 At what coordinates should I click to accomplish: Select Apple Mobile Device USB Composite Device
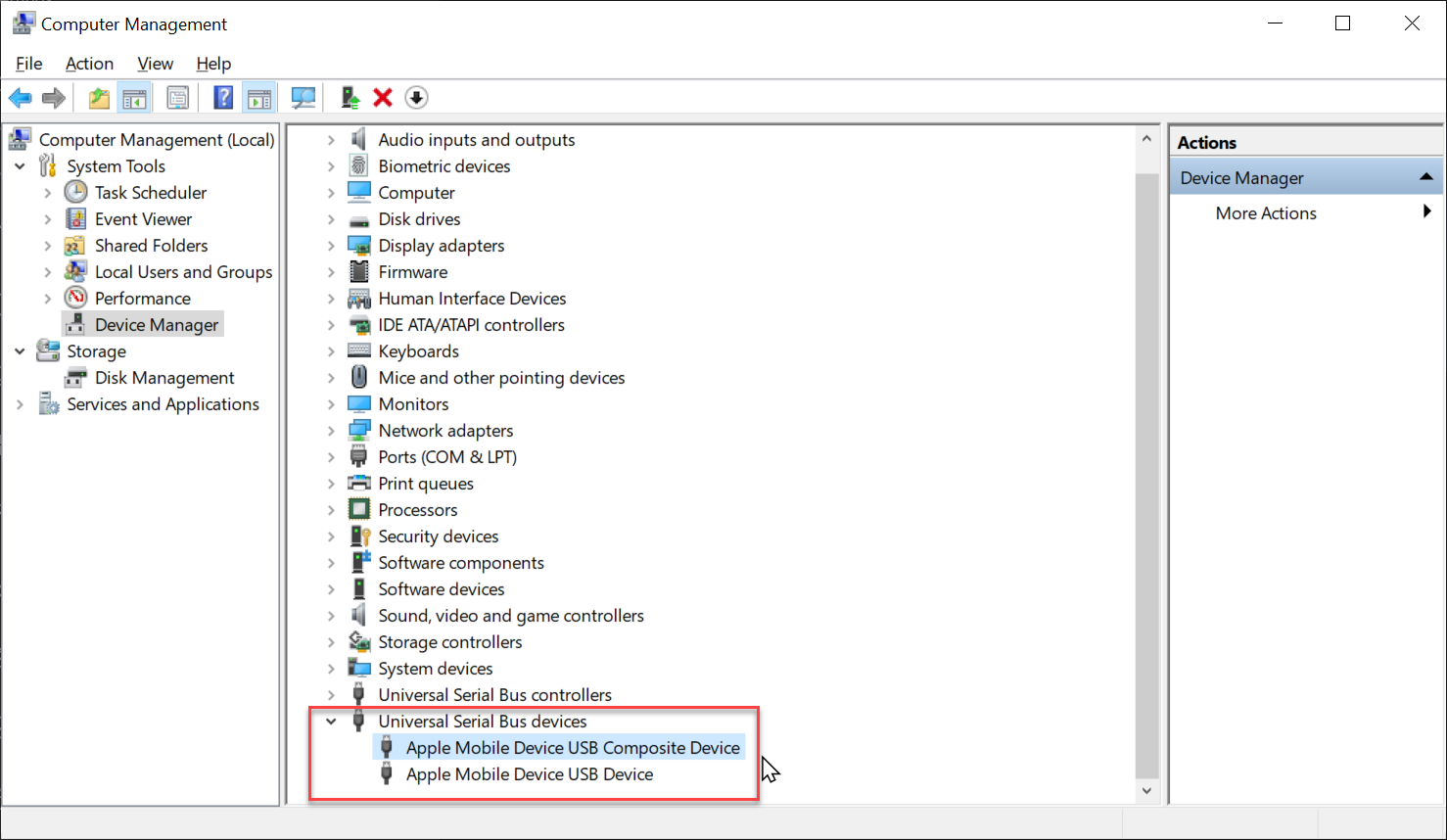(x=573, y=748)
